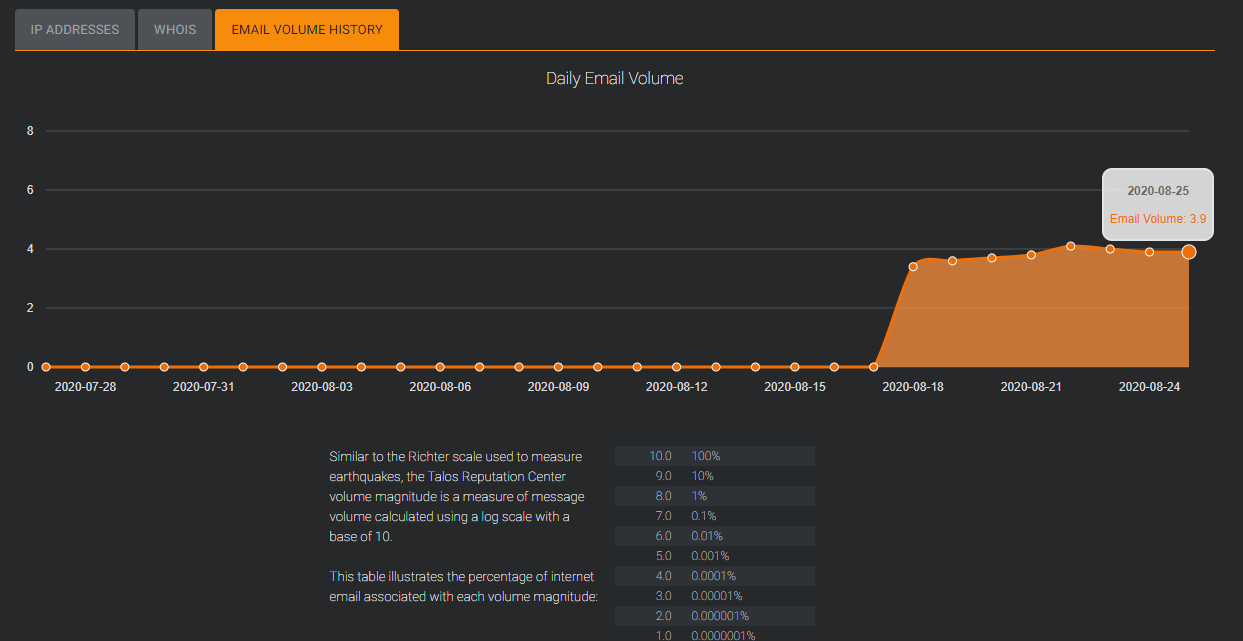This screenshot has height=641, width=1243.
Task: Click the data point above 2020-08-24
Action: (1150, 252)
